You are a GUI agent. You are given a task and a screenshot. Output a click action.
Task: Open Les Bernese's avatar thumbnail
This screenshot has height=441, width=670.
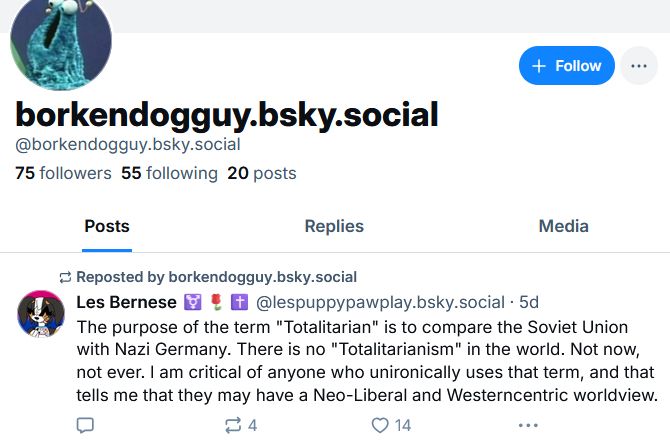(x=41, y=313)
